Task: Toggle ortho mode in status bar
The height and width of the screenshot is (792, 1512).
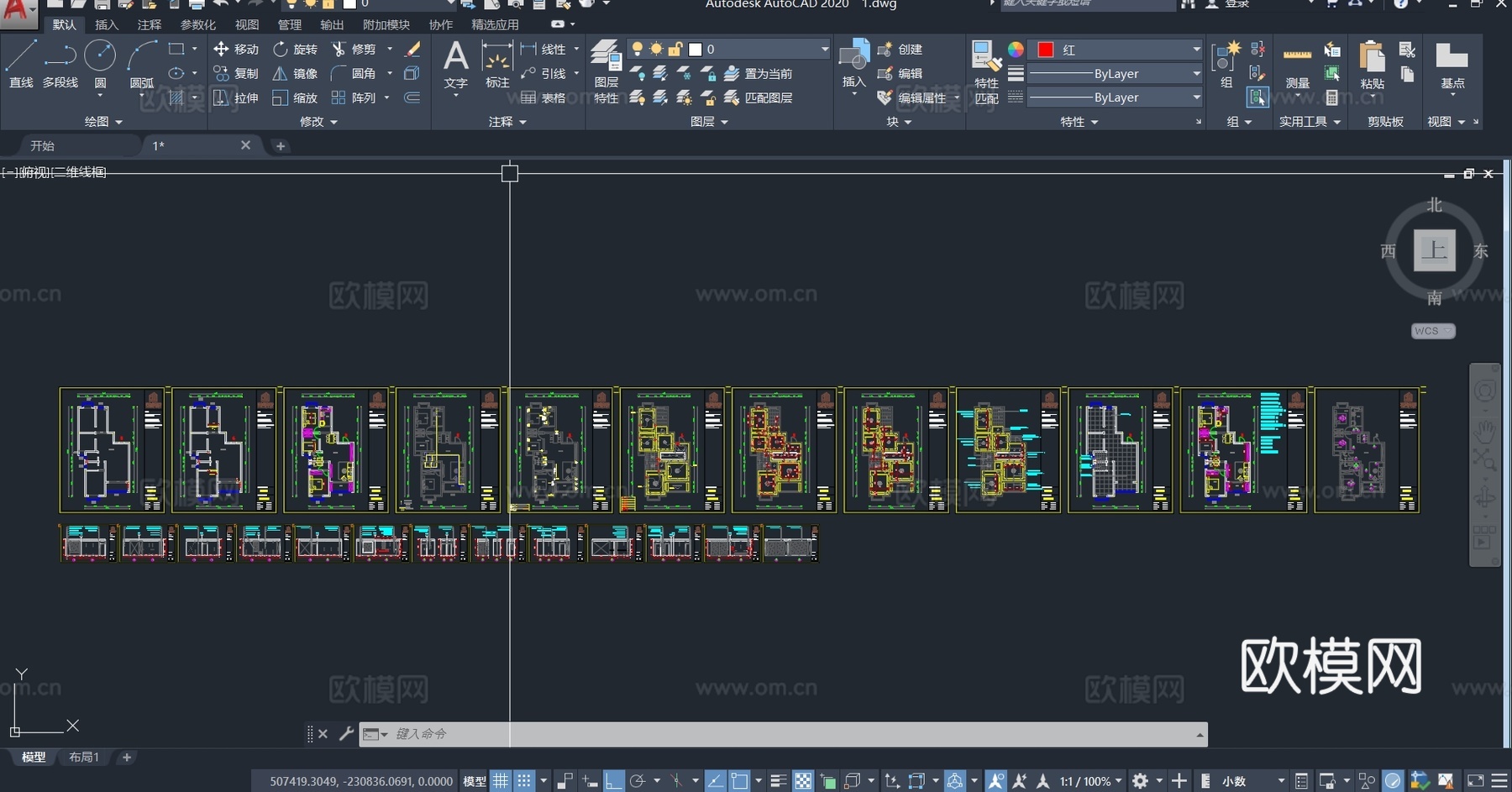Action: tap(614, 781)
